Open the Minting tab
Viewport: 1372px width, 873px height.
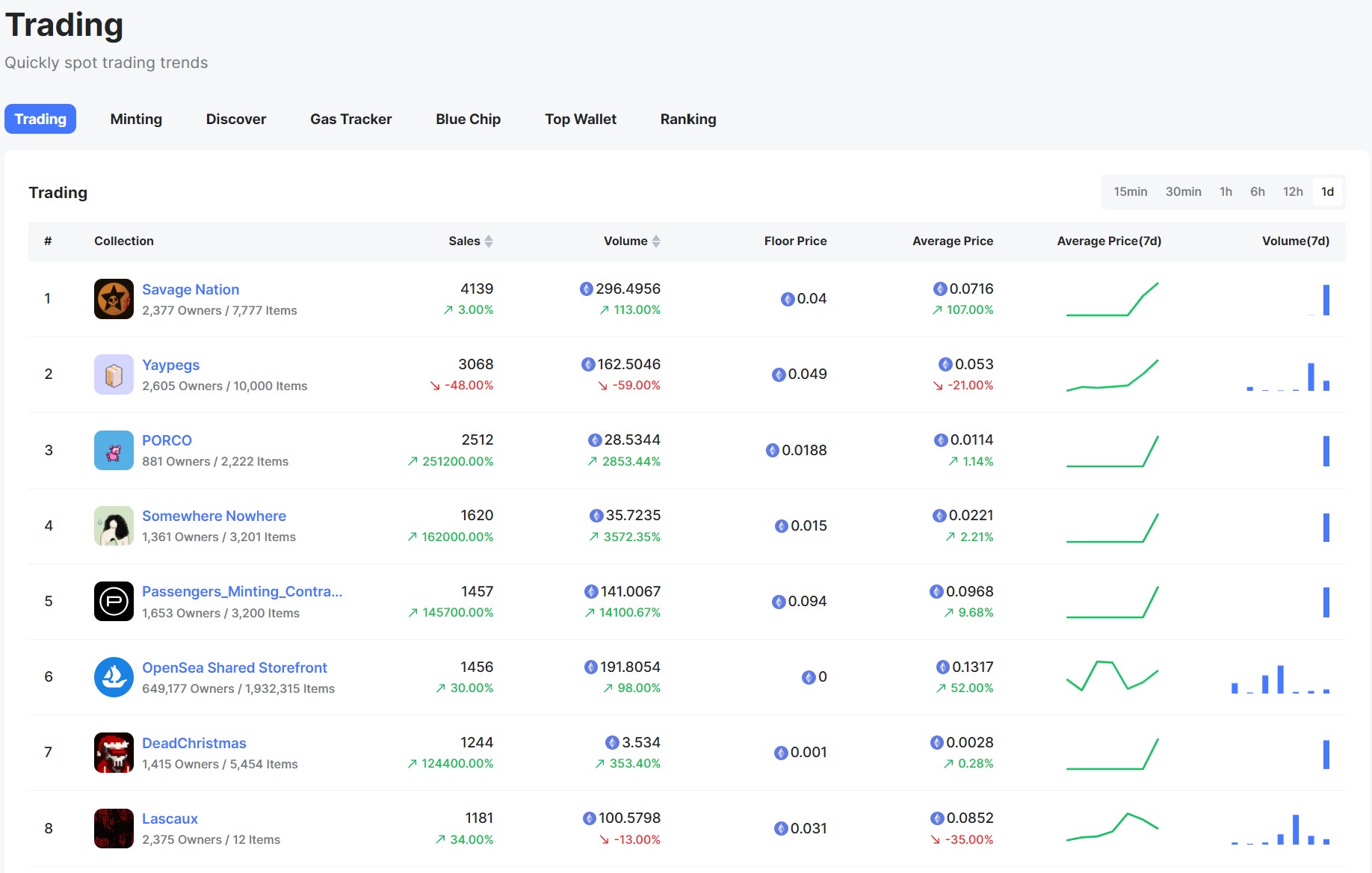click(136, 120)
